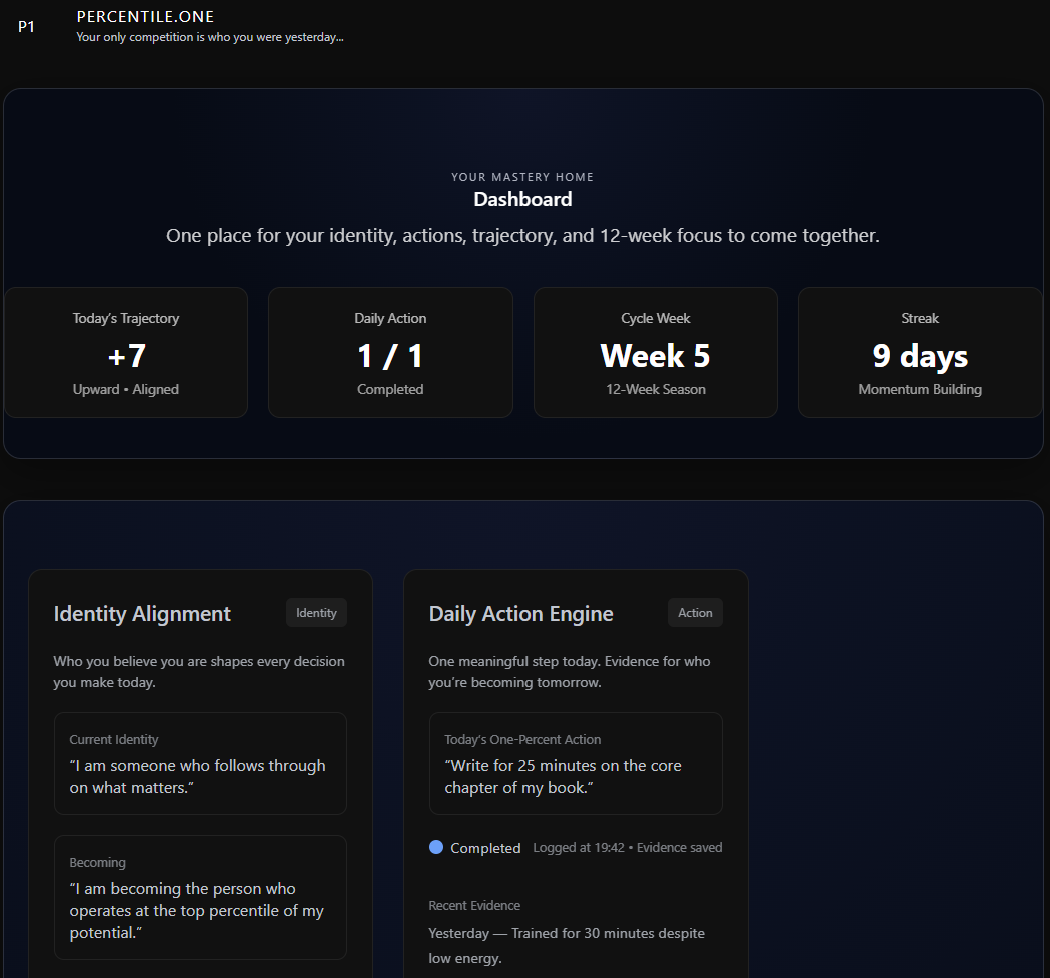Click the P1 logo icon
This screenshot has width=1050, height=978.
pos(26,27)
